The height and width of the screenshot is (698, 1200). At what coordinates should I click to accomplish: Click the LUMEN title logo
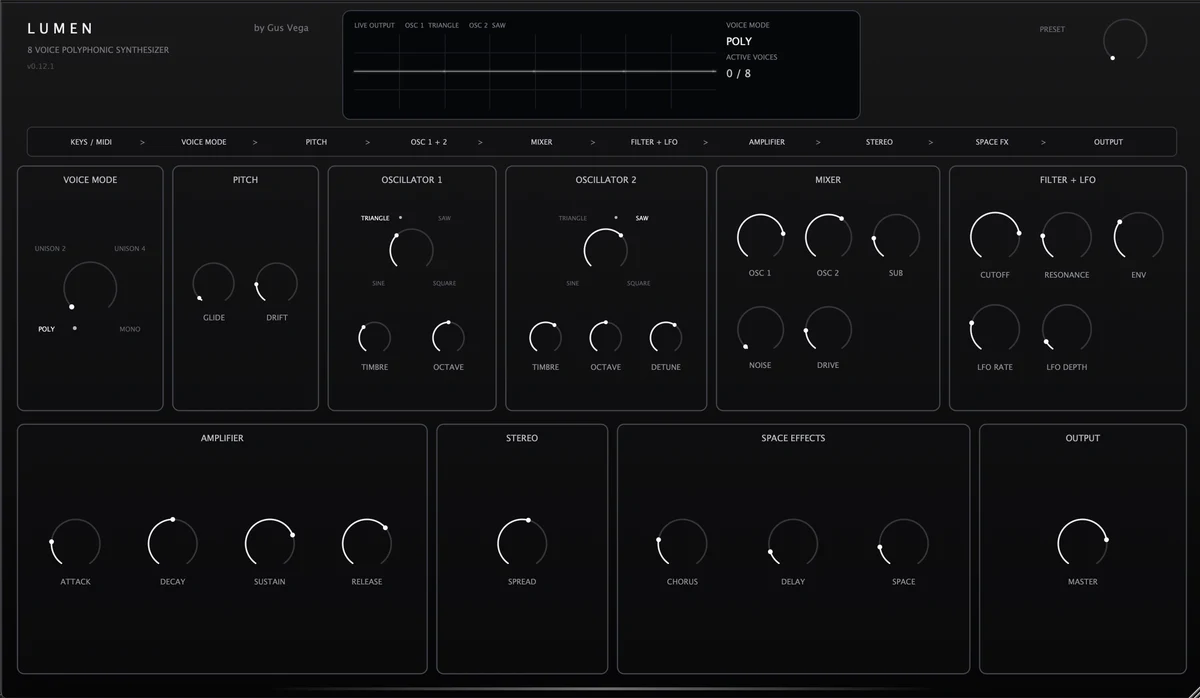coord(60,29)
